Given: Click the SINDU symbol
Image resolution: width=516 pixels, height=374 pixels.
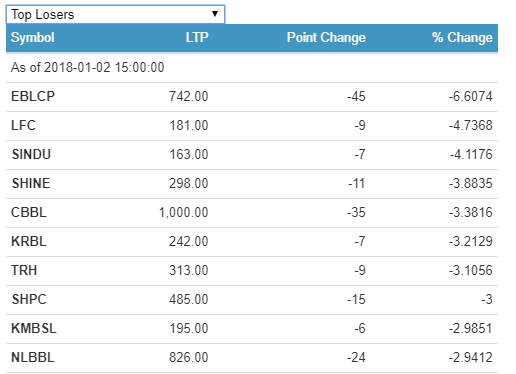Looking at the screenshot, I should click(x=31, y=155).
